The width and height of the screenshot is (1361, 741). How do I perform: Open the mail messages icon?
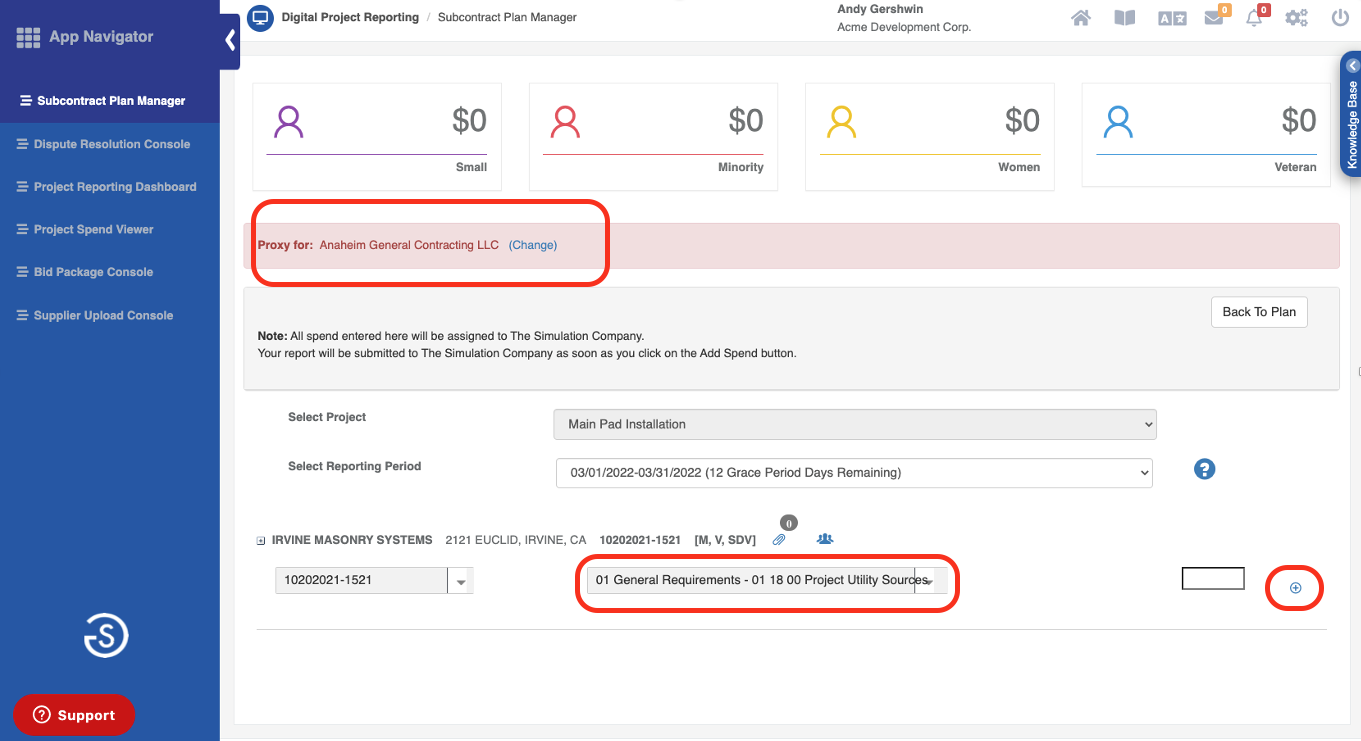point(1215,17)
